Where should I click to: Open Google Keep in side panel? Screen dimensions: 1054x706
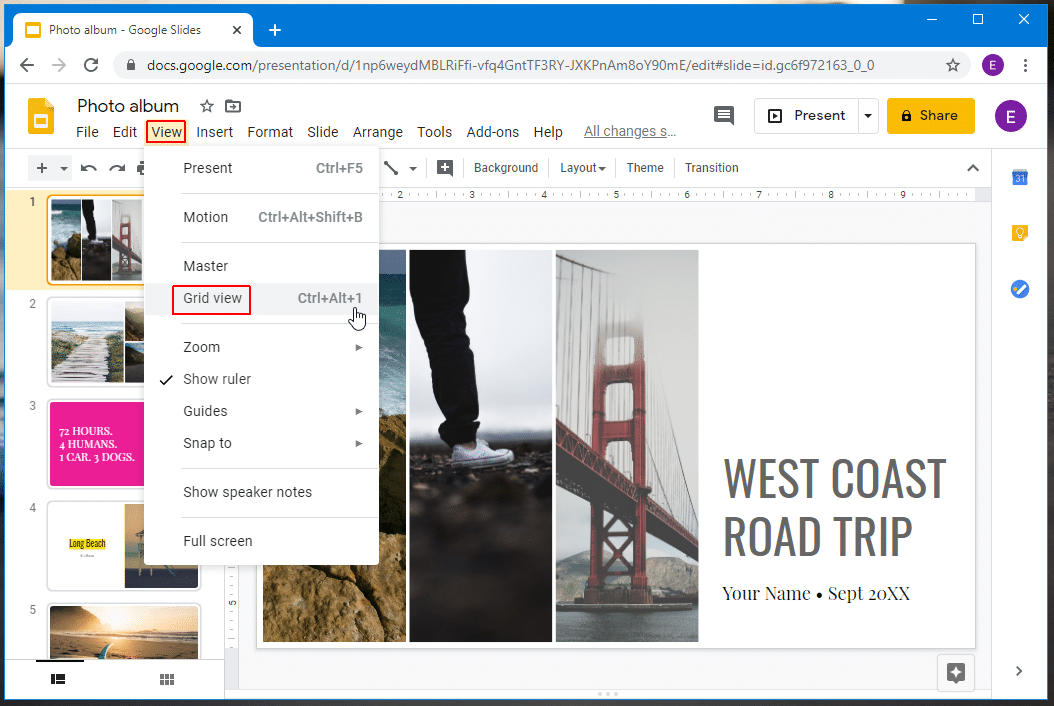tap(1019, 233)
